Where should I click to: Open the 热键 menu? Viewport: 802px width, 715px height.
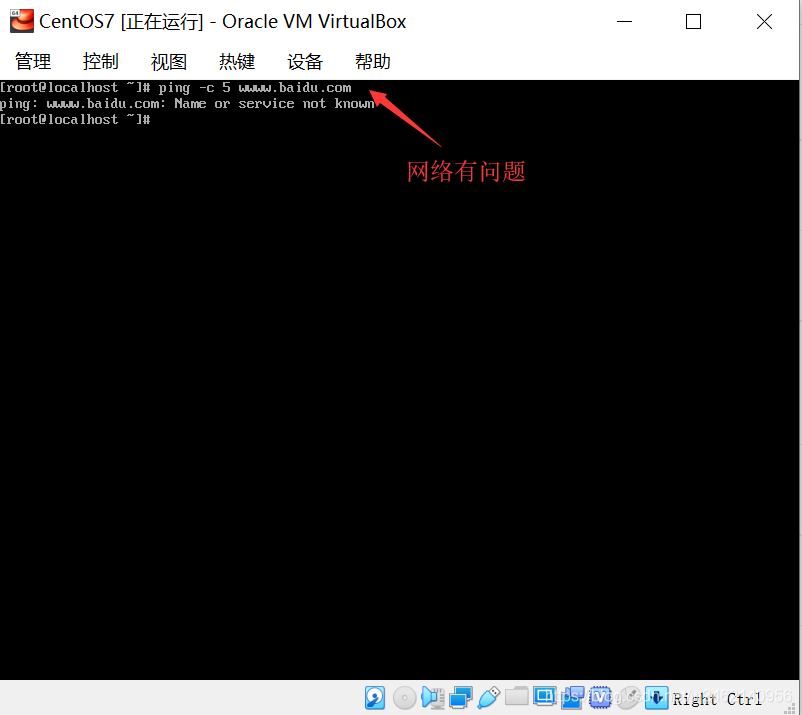(x=237, y=62)
